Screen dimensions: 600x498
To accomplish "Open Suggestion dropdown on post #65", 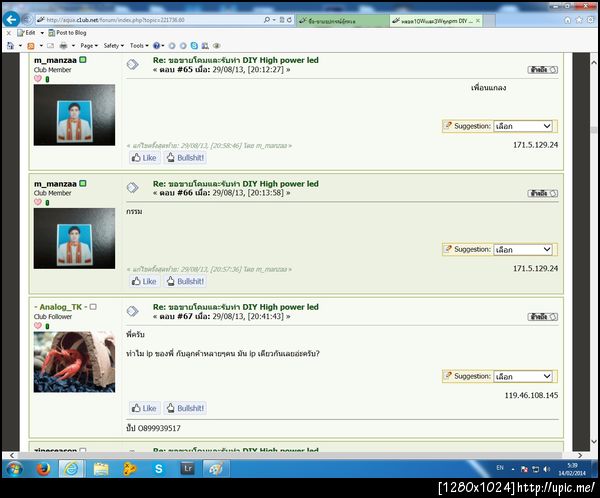I will 523,126.
